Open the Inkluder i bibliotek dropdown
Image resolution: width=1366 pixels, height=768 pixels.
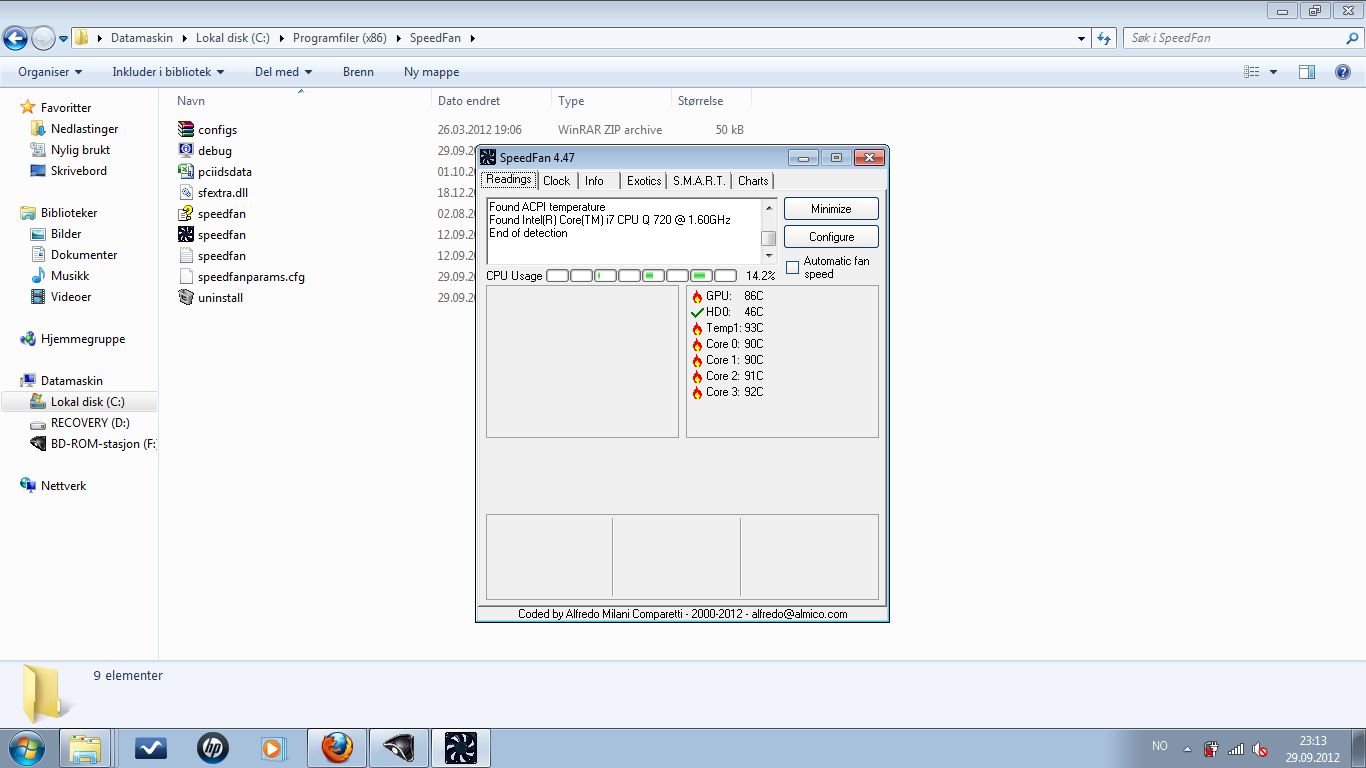[168, 72]
